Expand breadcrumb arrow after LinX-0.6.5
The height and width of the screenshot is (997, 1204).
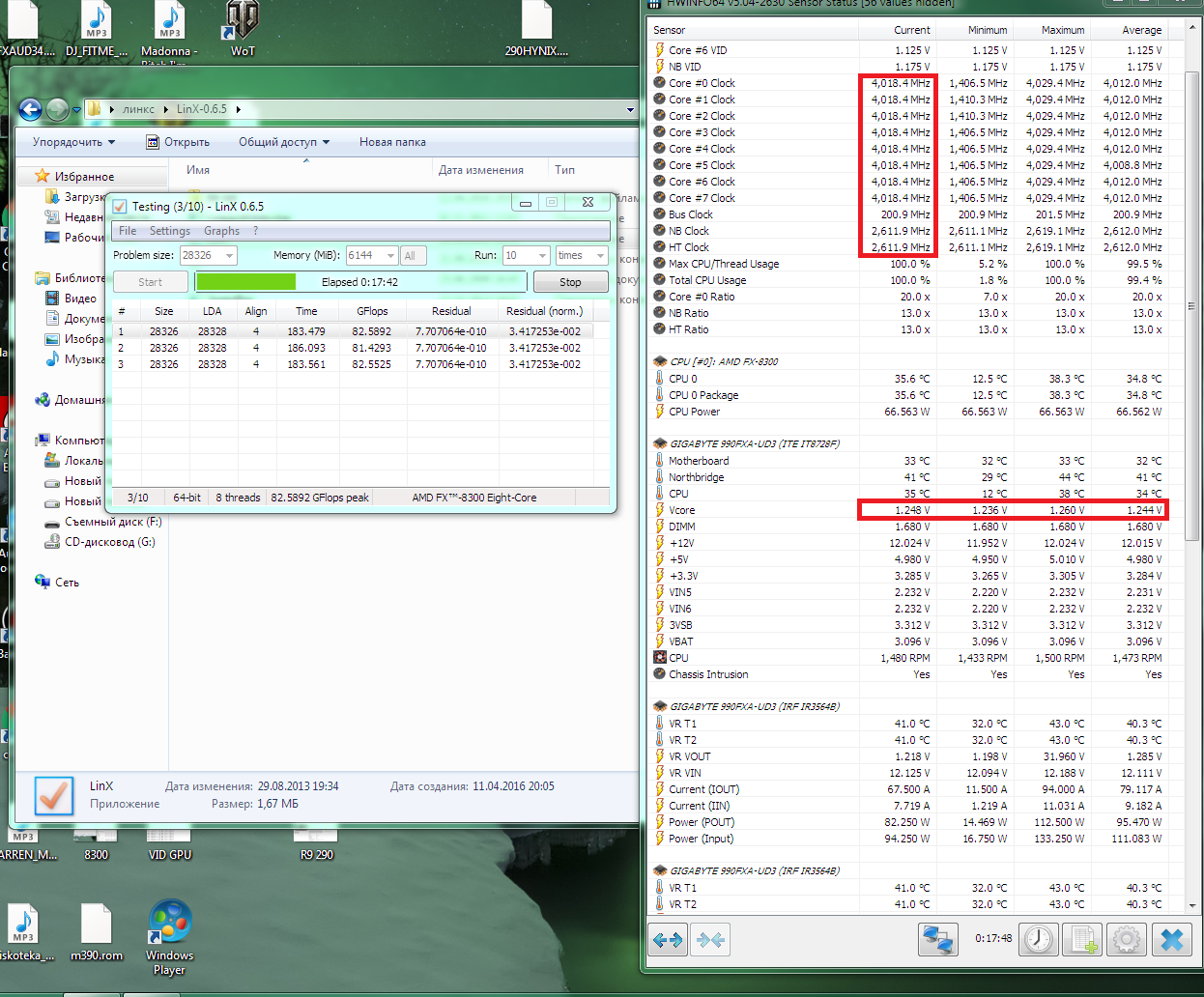(238, 109)
